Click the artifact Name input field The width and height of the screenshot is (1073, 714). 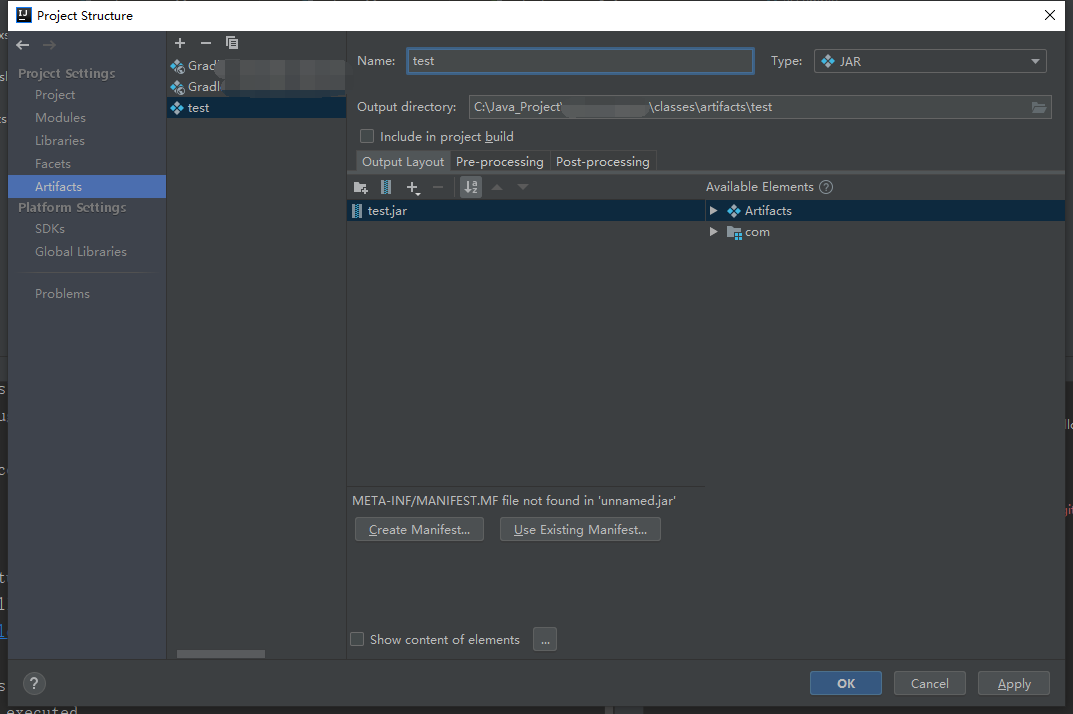(x=580, y=61)
